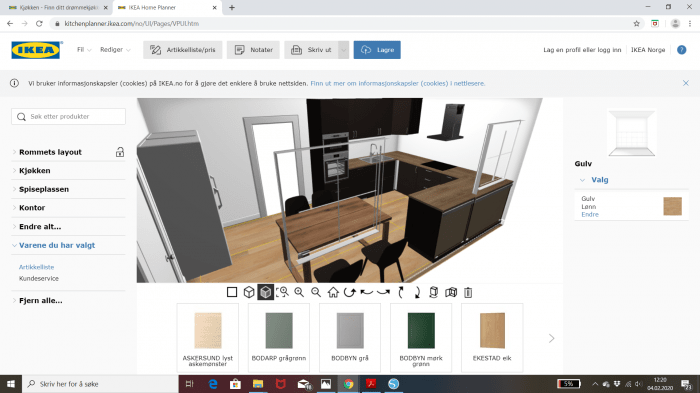The width and height of the screenshot is (700, 393).
Task: Select the 3D wireframe view icon
Action: [249, 292]
